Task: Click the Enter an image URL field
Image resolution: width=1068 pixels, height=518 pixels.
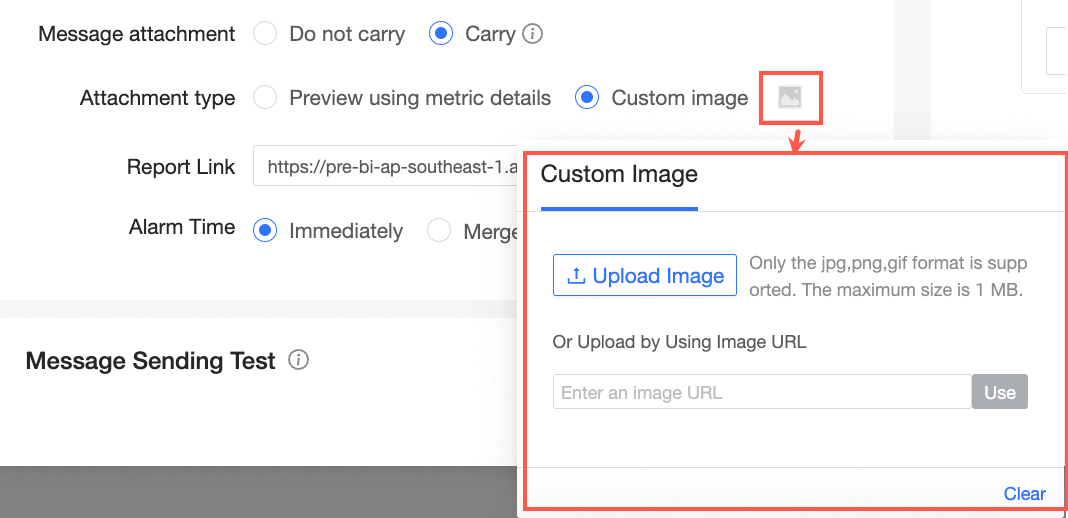Action: pos(761,392)
